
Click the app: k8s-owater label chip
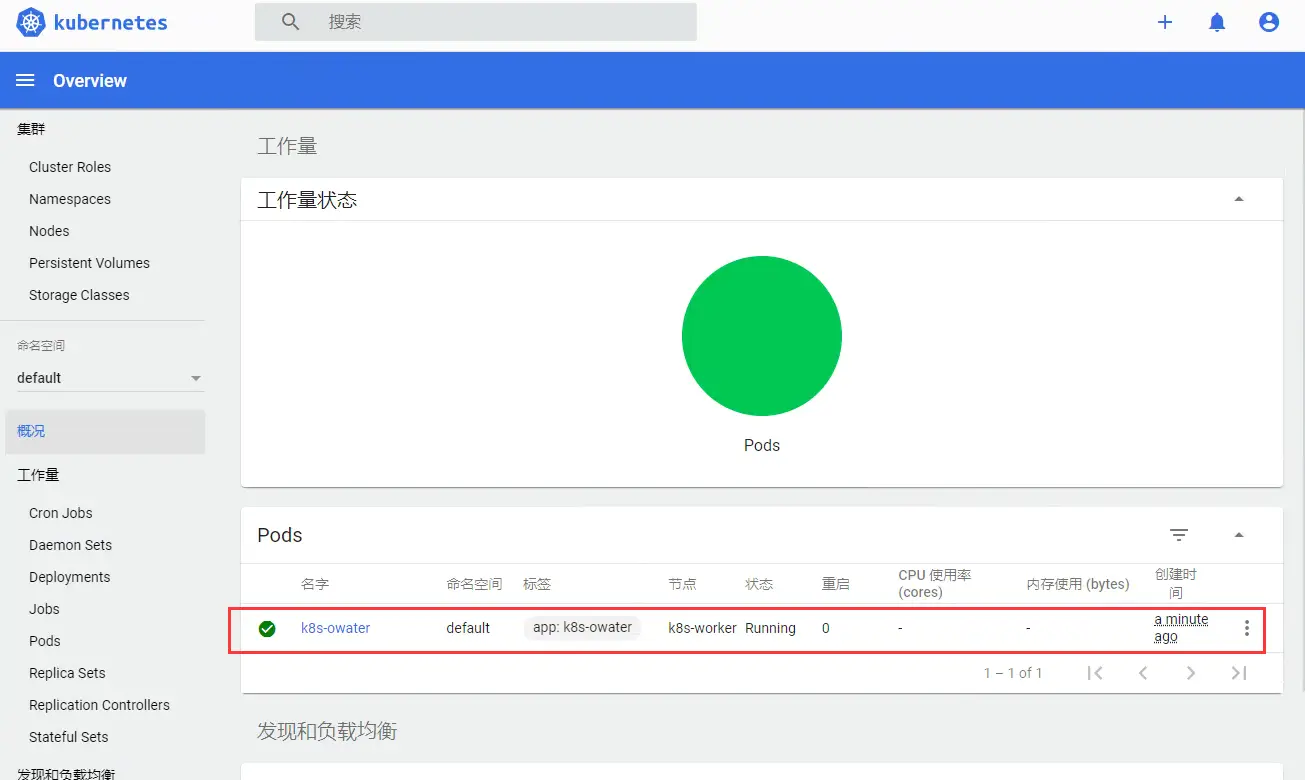pyautogui.click(x=582, y=628)
